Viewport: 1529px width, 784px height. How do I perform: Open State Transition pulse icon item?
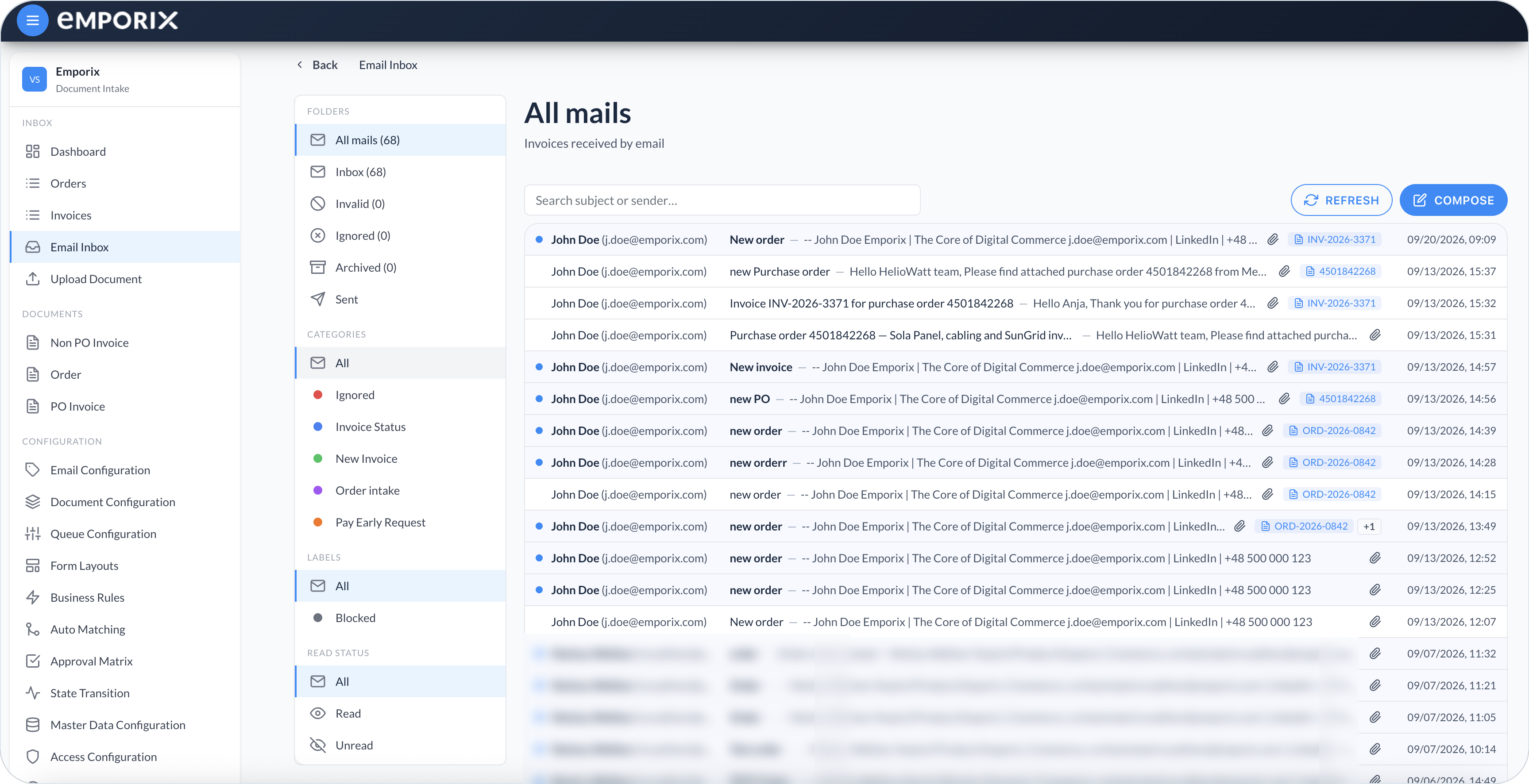pyautogui.click(x=125, y=693)
